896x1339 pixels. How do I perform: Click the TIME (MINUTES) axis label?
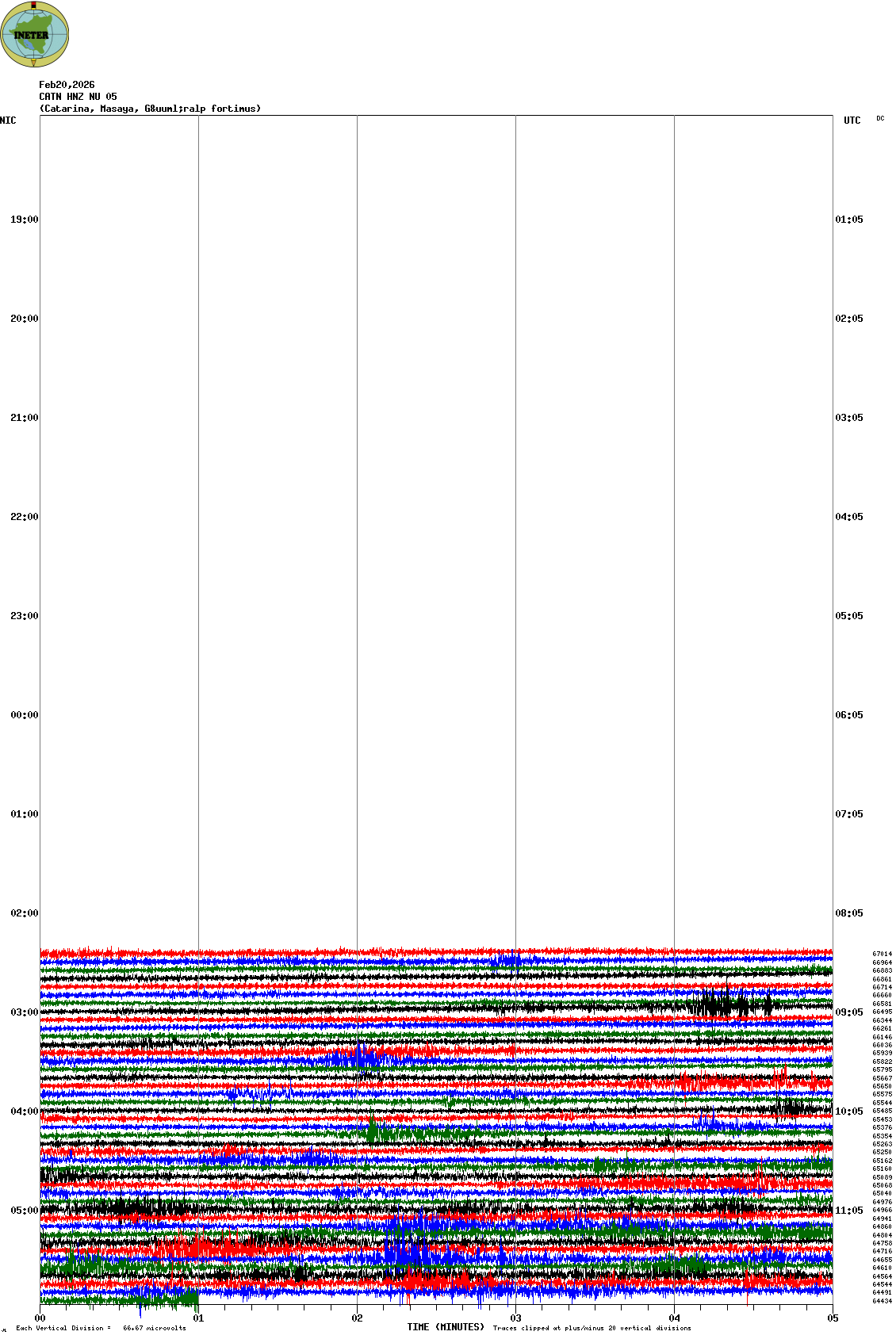445,1327
